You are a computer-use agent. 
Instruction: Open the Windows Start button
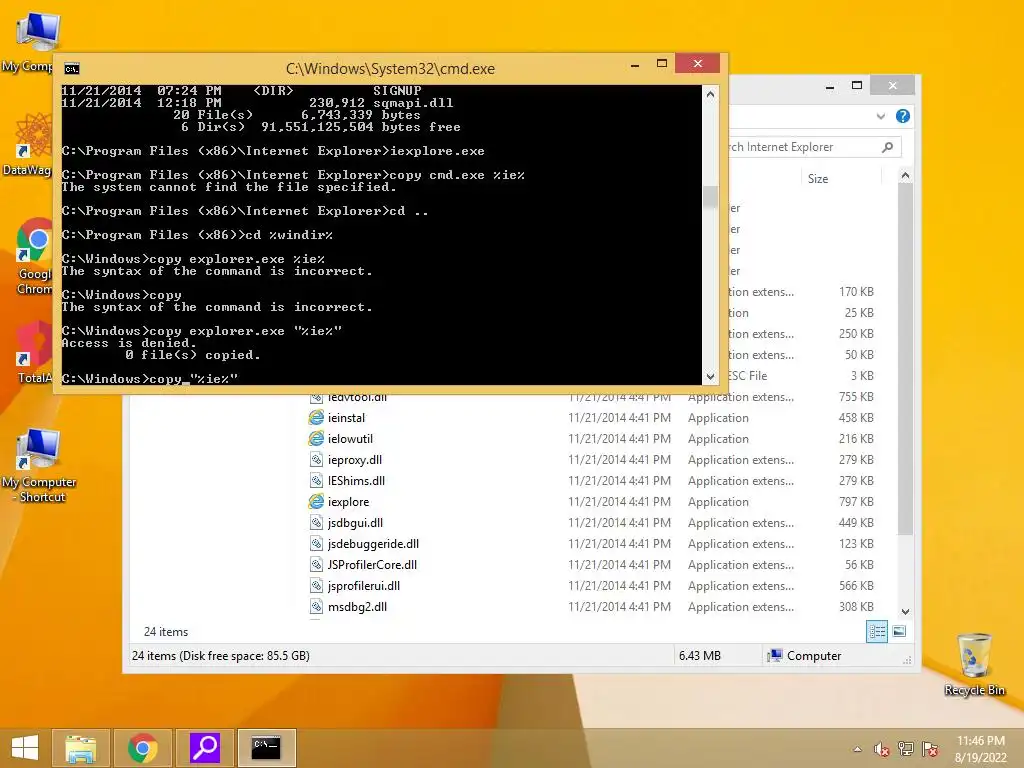tap(25, 748)
